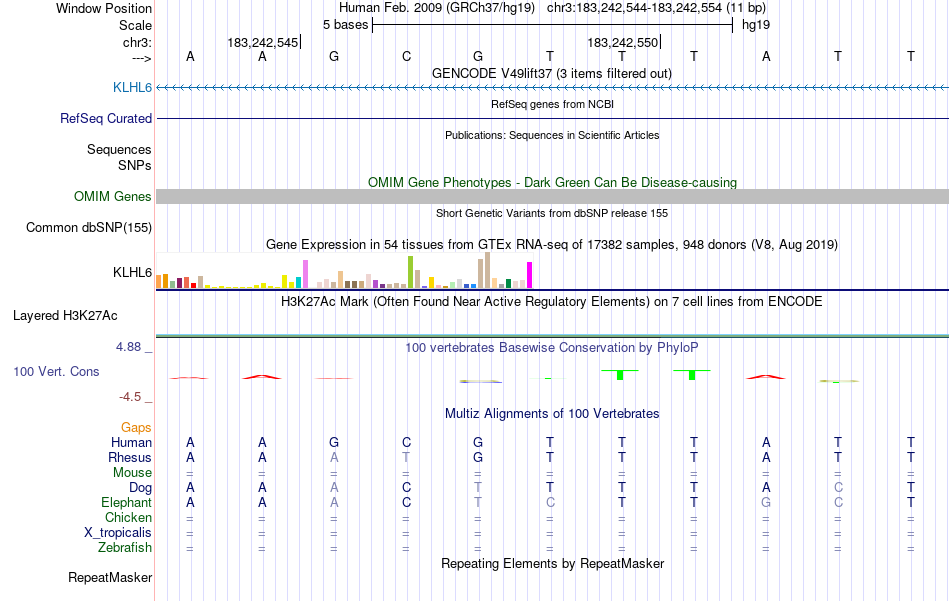Image resolution: width=950 pixels, height=601 pixels.
Task: Click the RefSeq genes from NCBI title
Action: [552, 104]
